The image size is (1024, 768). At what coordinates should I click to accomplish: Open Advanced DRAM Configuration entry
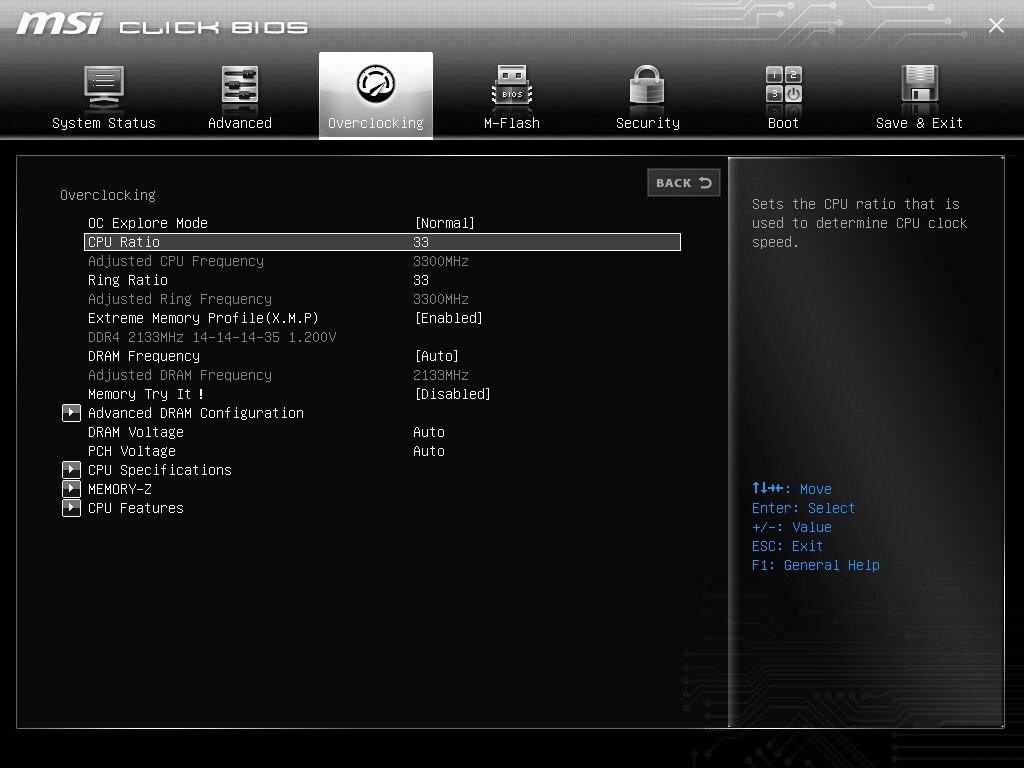point(196,413)
